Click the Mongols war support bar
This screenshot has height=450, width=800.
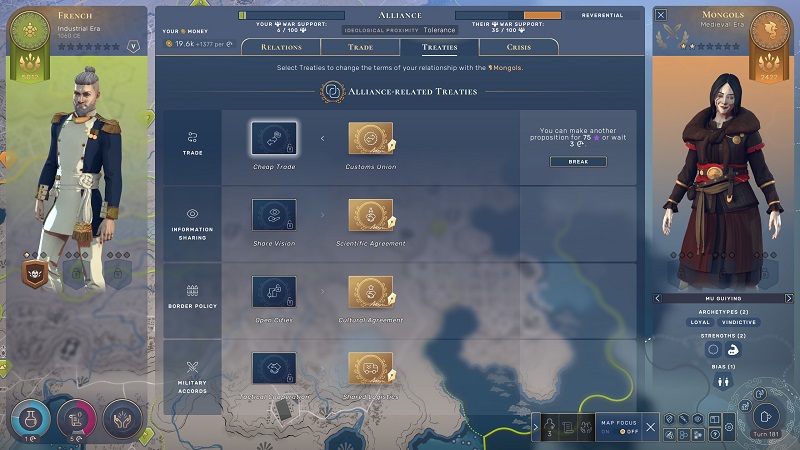(508, 15)
